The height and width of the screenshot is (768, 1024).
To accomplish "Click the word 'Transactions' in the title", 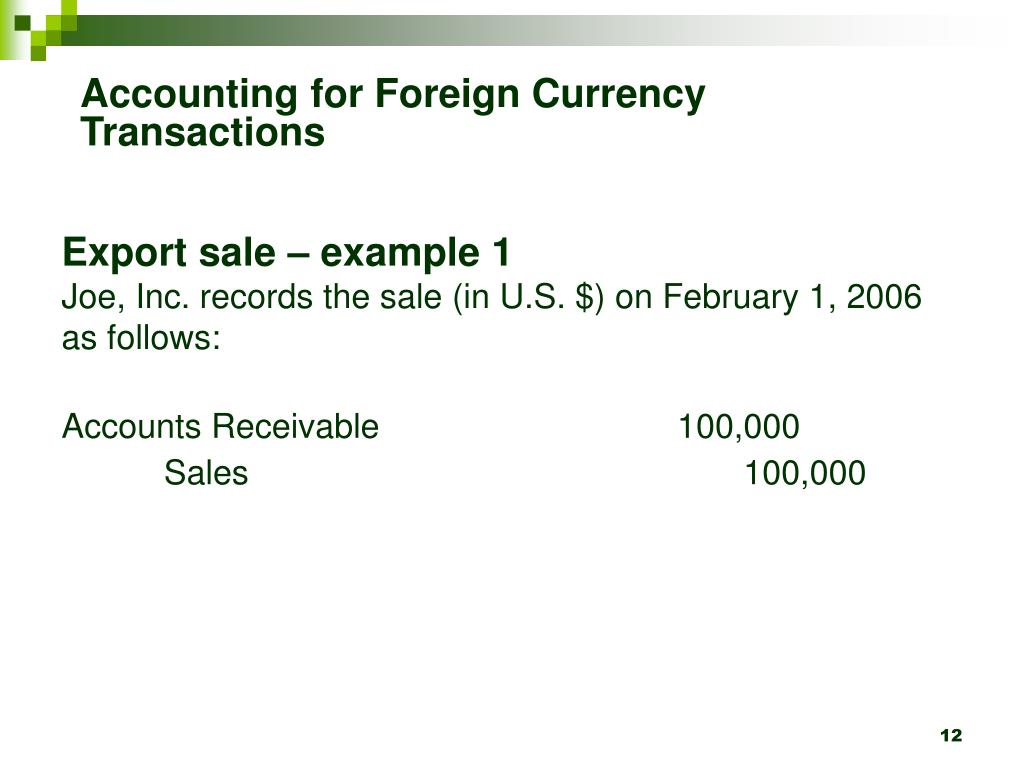I will point(202,132).
